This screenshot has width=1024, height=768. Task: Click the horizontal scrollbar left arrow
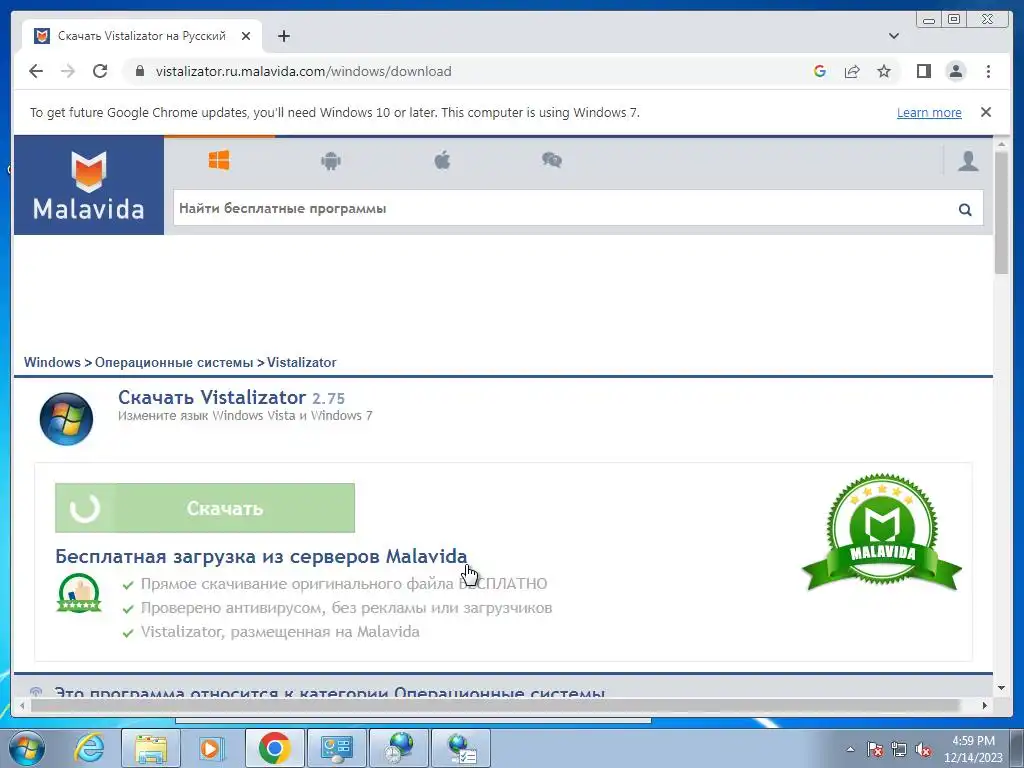(x=22, y=705)
